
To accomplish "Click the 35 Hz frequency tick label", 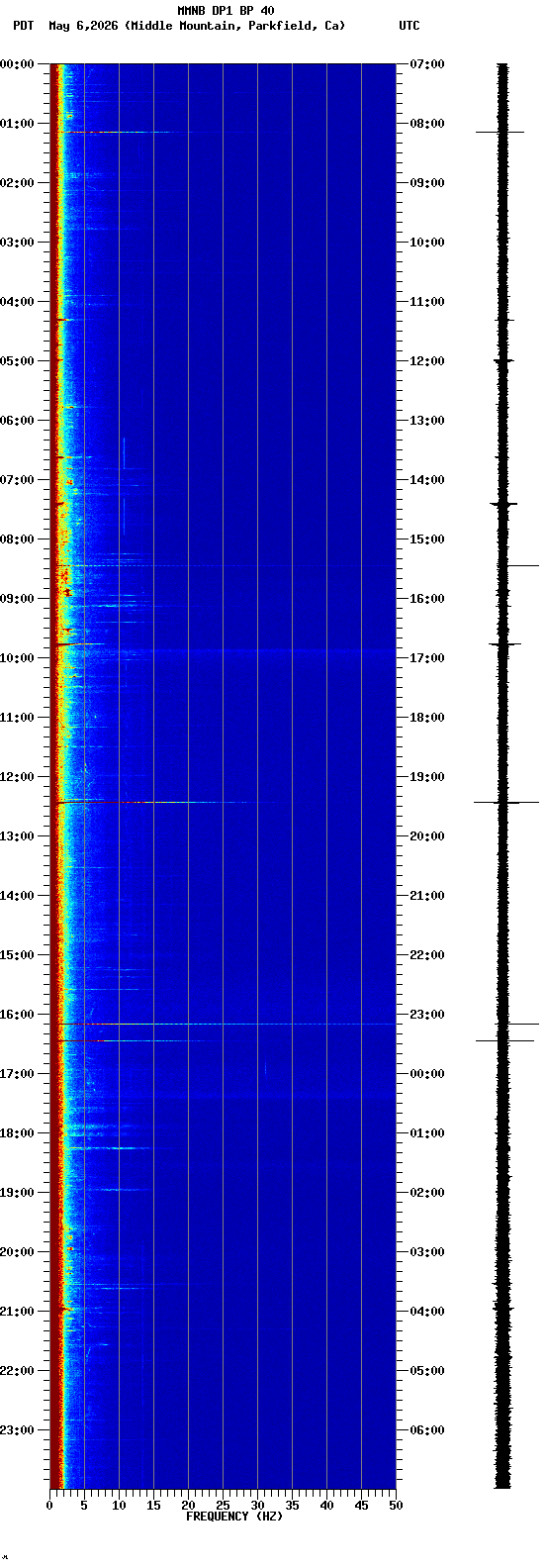I will click(x=292, y=1506).
